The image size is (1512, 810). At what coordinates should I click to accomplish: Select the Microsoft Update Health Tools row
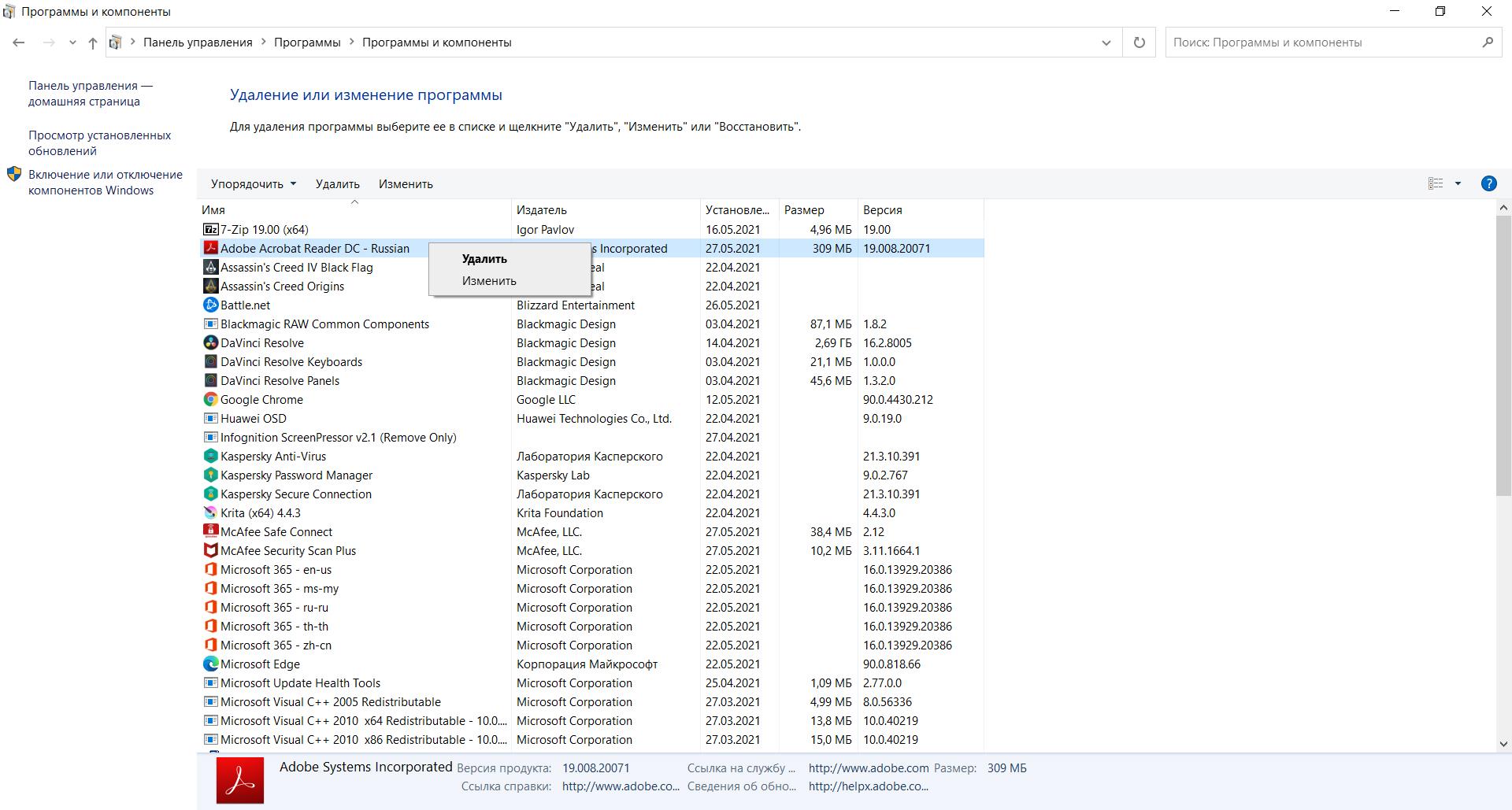(591, 683)
